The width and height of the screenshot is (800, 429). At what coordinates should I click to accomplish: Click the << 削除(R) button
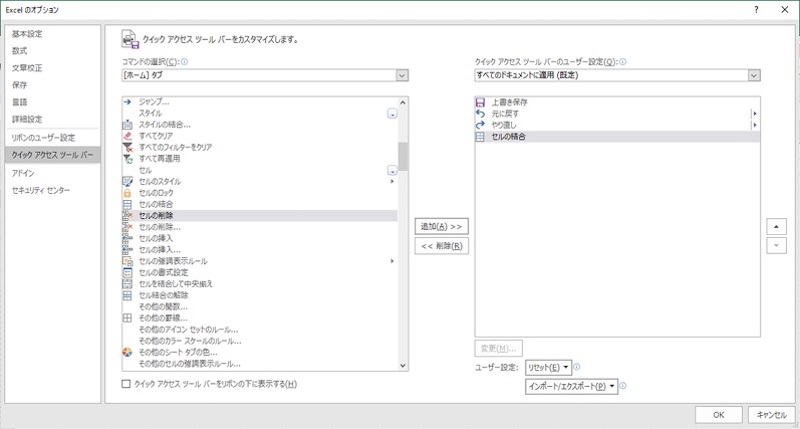(441, 246)
